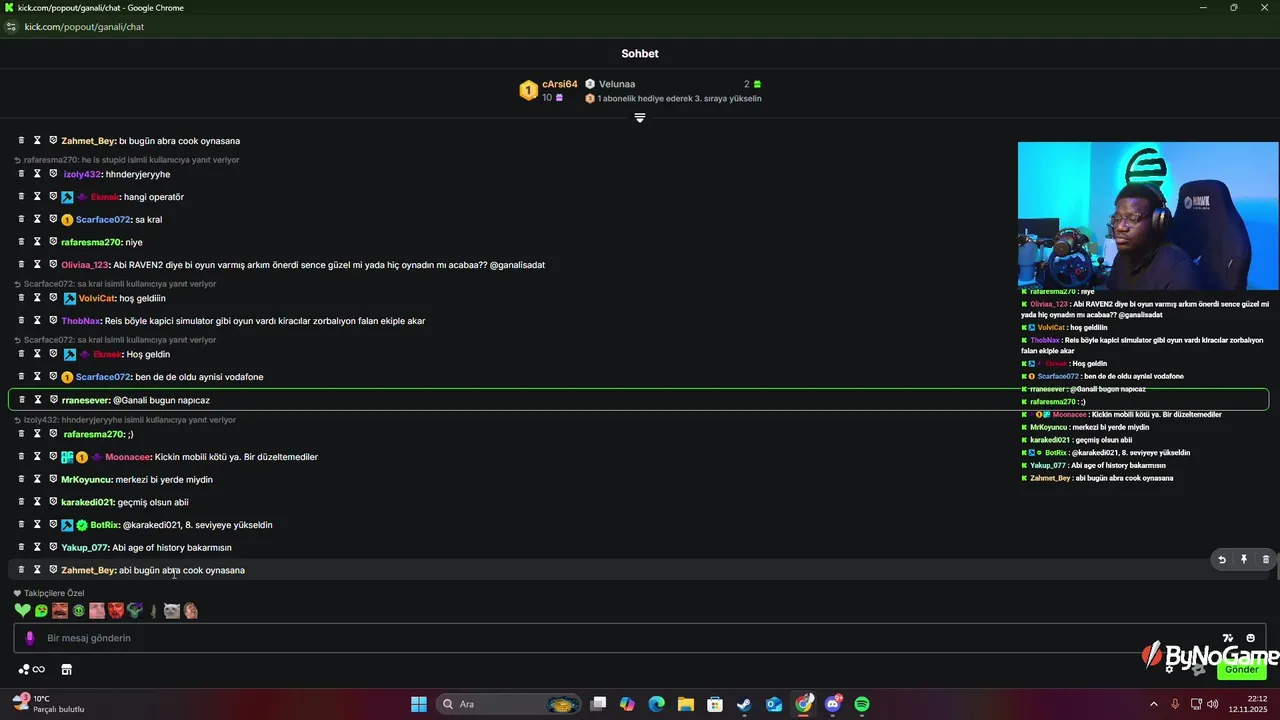Delete MrKoyuncu's message via trash icon

(x=21, y=479)
